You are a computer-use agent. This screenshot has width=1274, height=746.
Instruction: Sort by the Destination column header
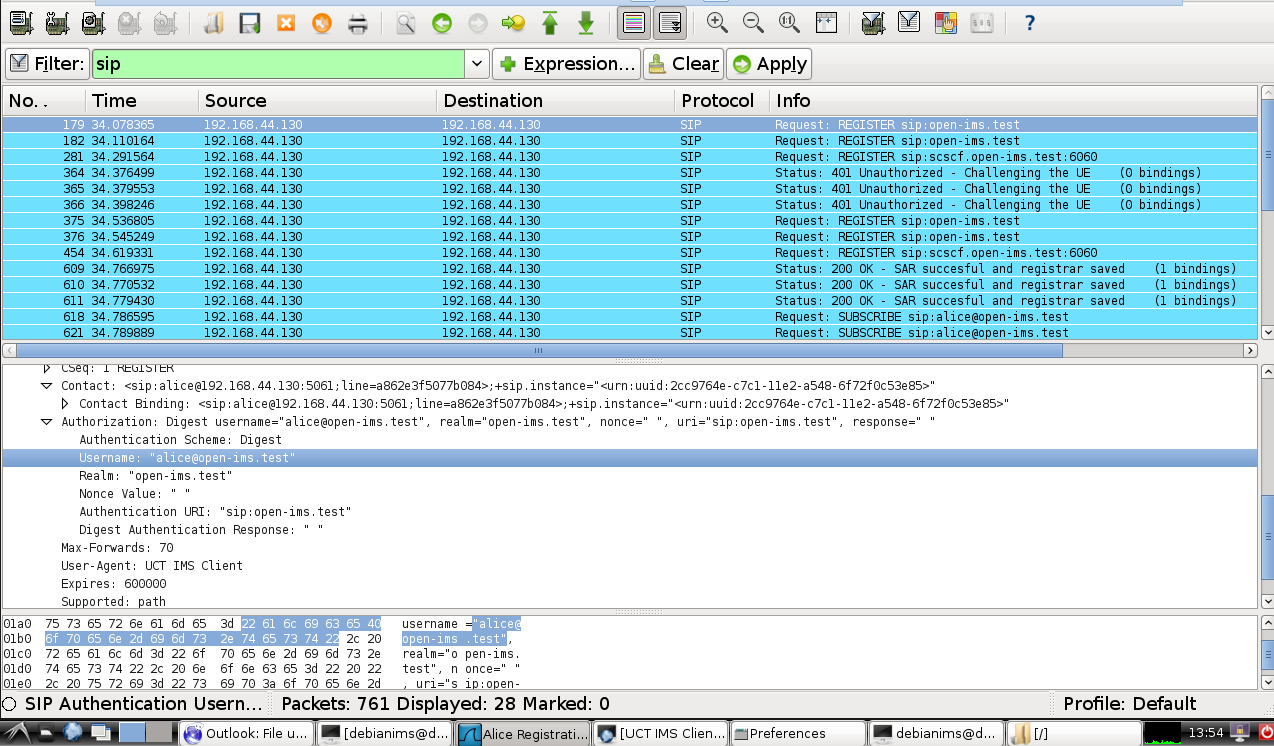[x=556, y=101]
